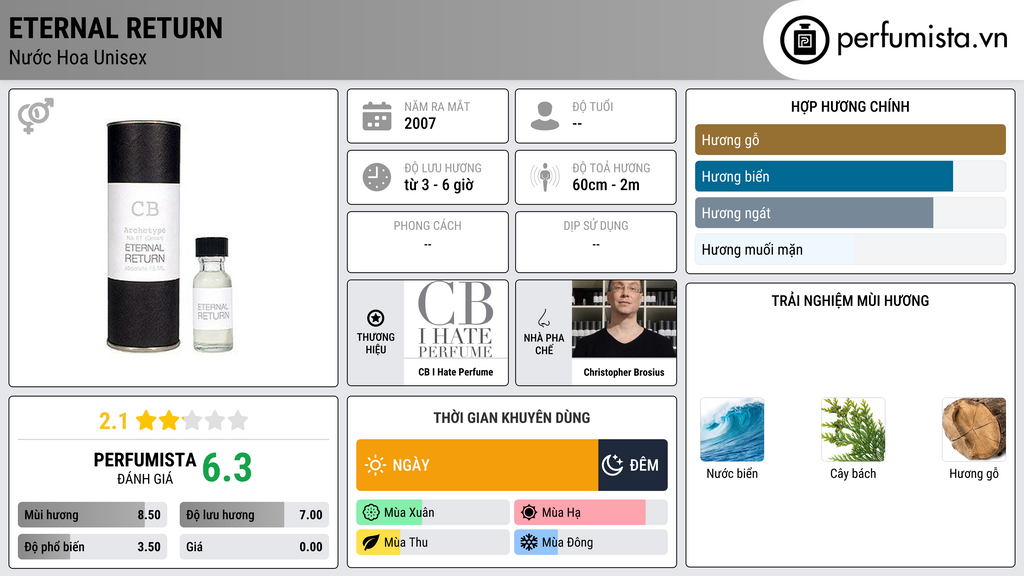Click the Christopher Brosius name label
Image resolution: width=1024 pixels, height=576 pixels.
[624, 372]
